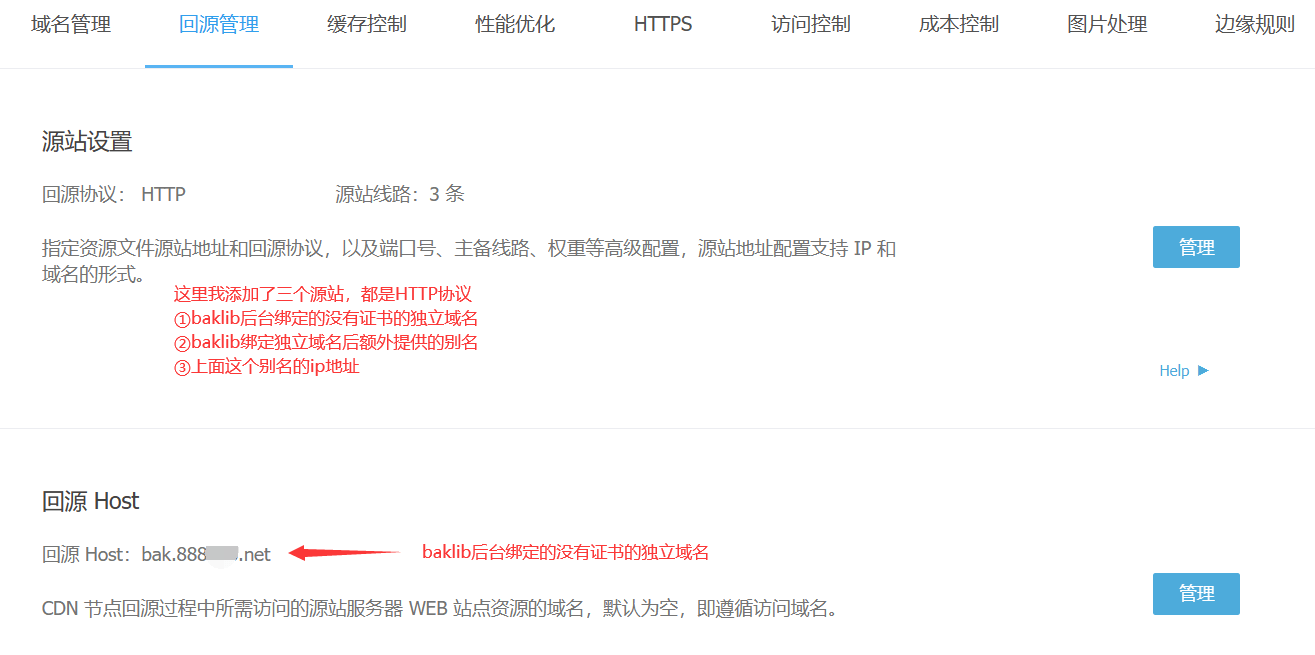Click the red arrow pointing at the host domain
This screenshot has width=1315, height=655.
[343, 553]
